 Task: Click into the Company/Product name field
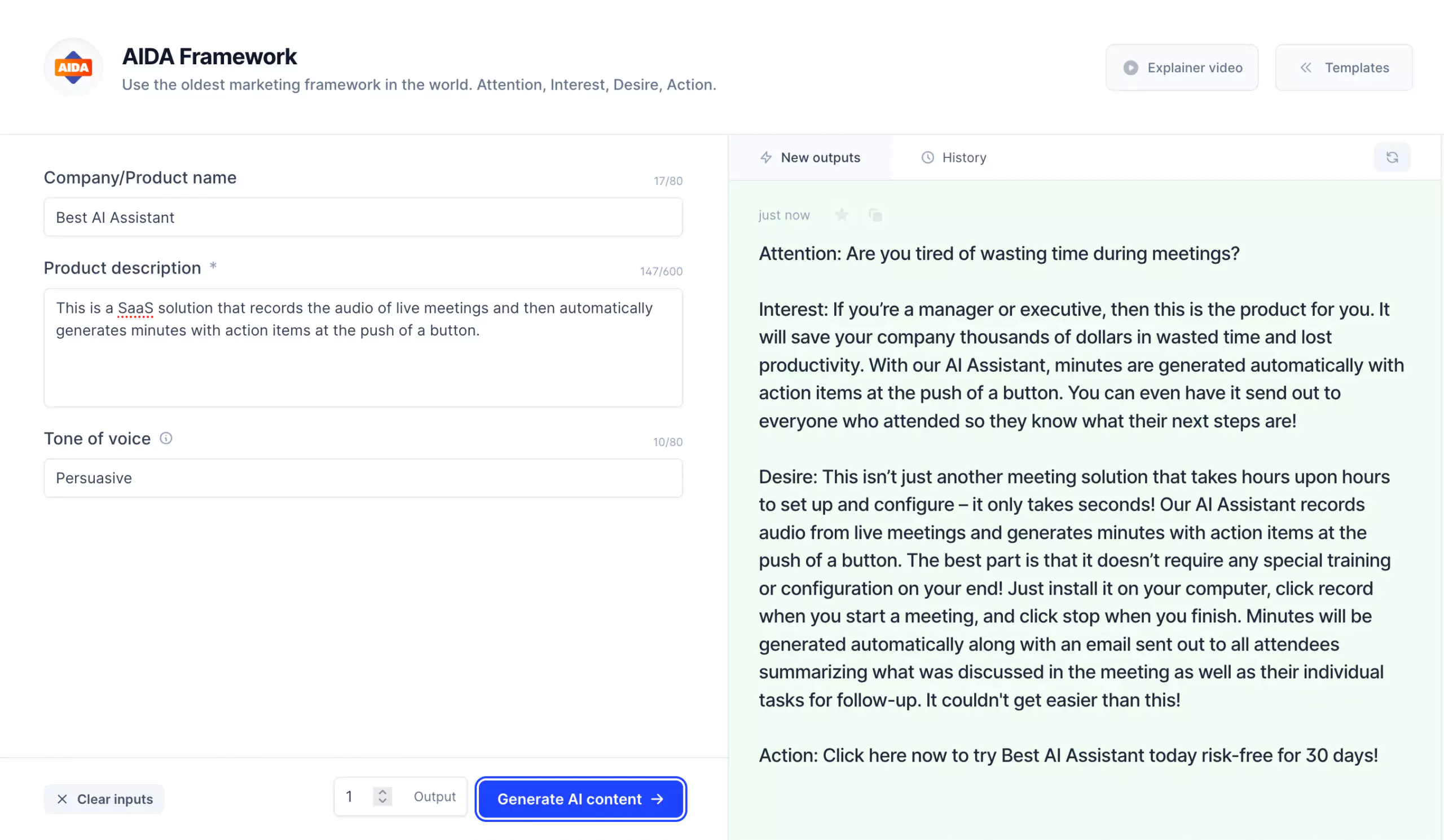[363, 218]
